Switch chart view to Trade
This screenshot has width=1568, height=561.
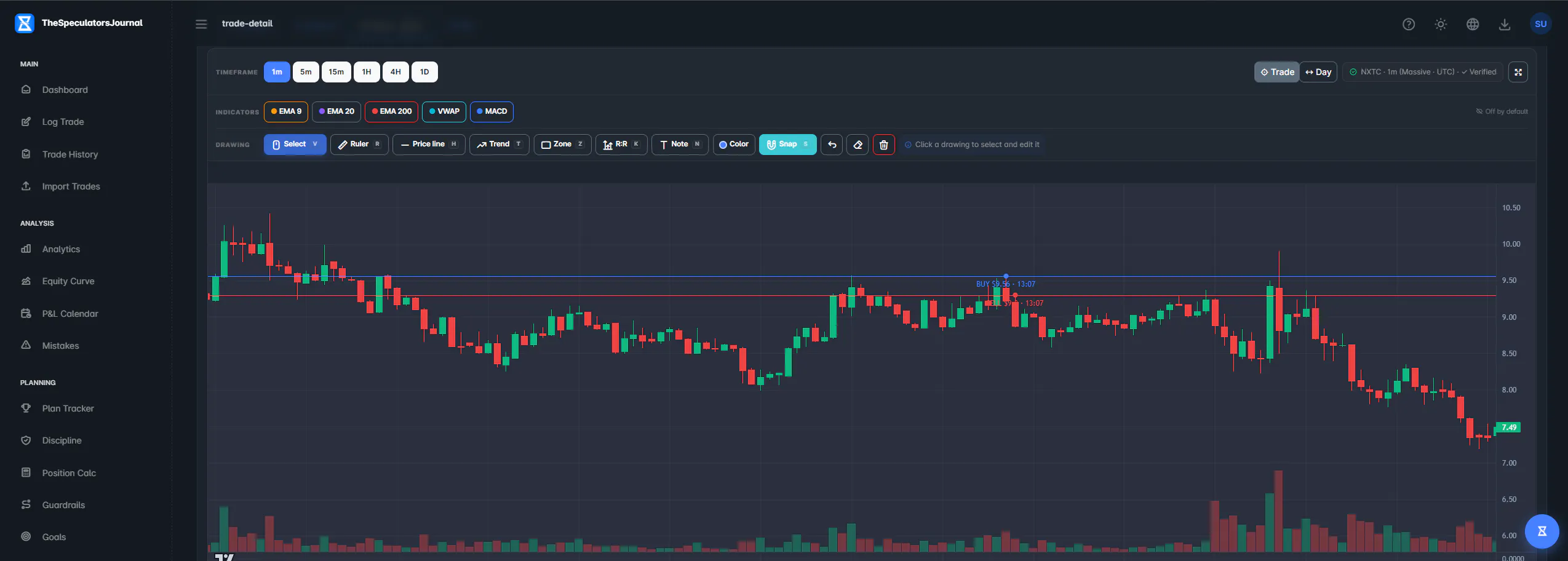(x=1277, y=72)
